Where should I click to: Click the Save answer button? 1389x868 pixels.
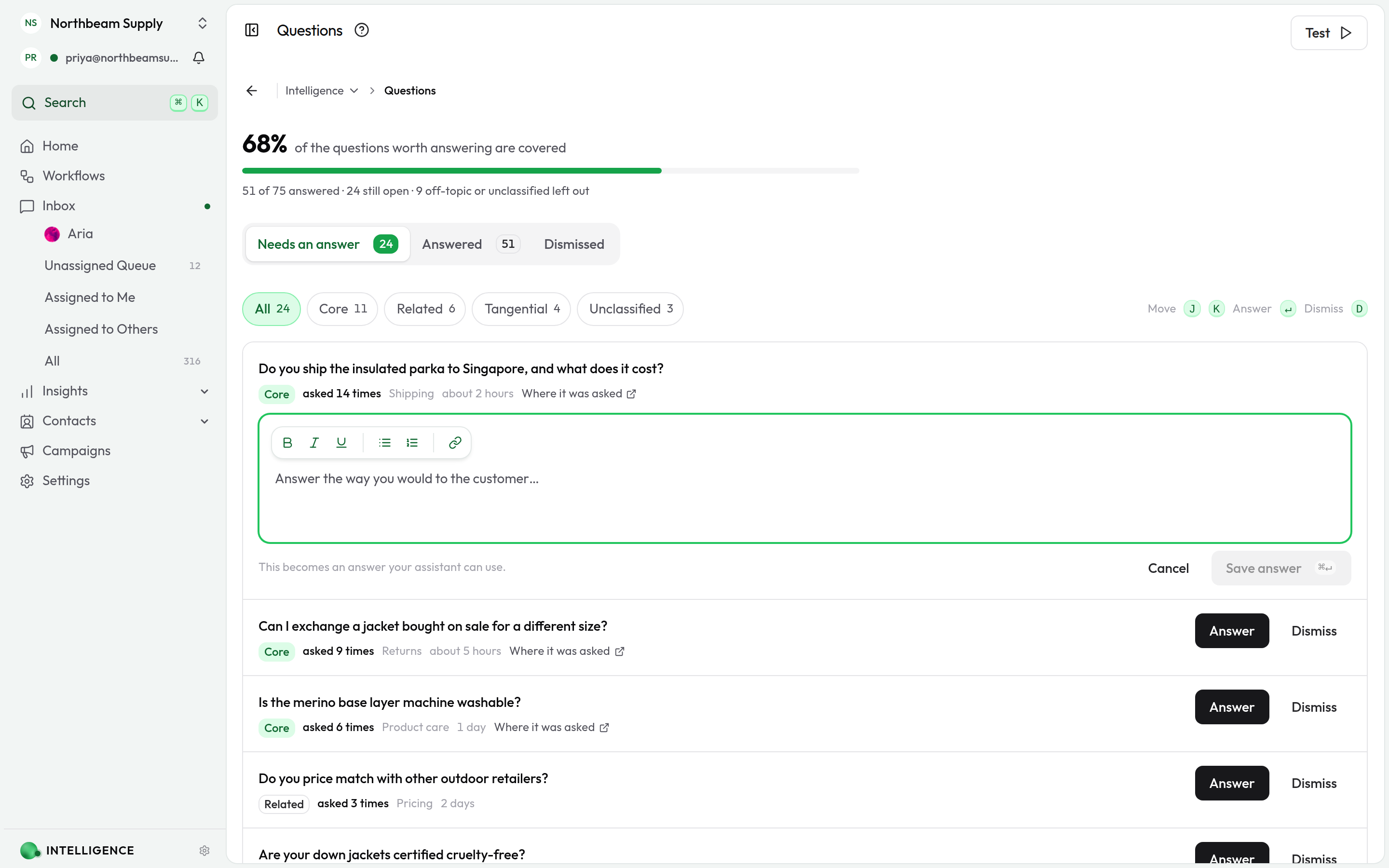click(1281, 569)
